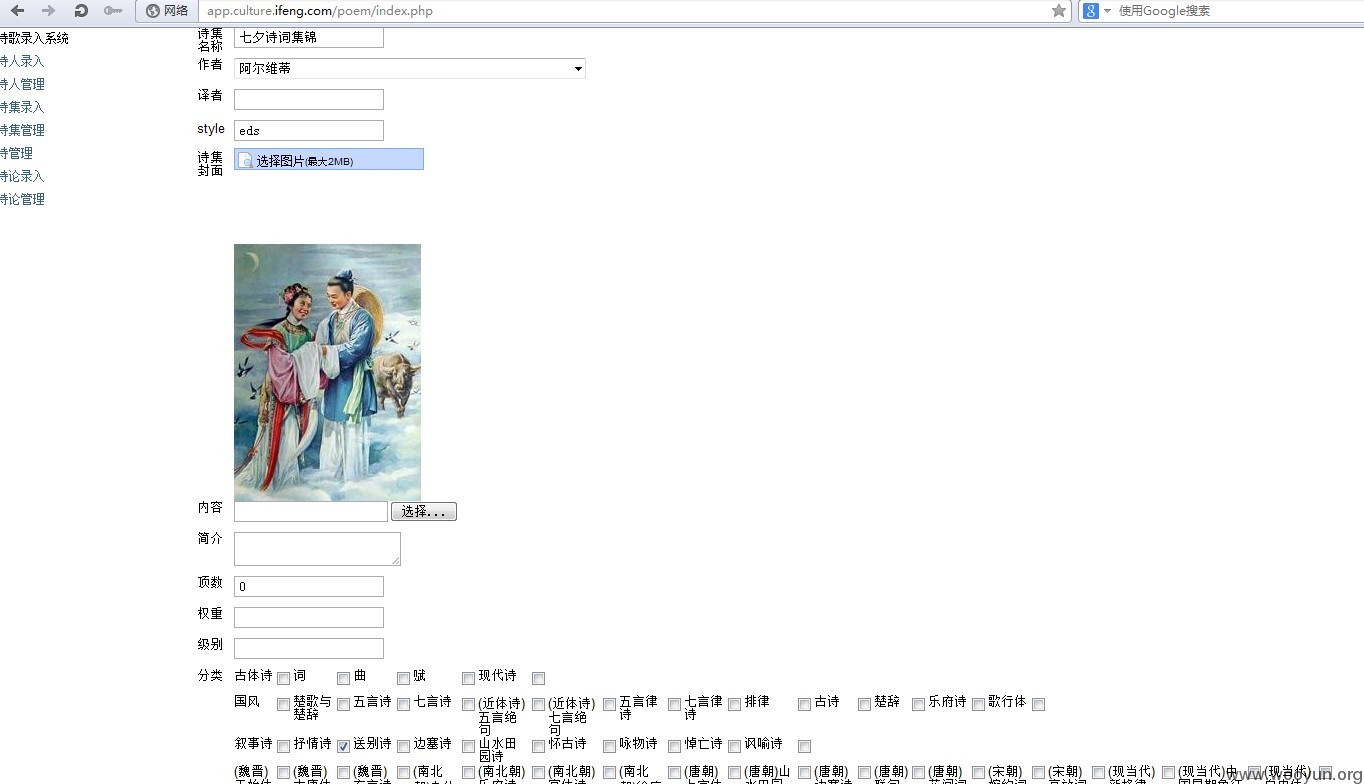Click the Google search engine icon
Image resolution: width=1364 pixels, height=784 pixels.
point(1091,10)
